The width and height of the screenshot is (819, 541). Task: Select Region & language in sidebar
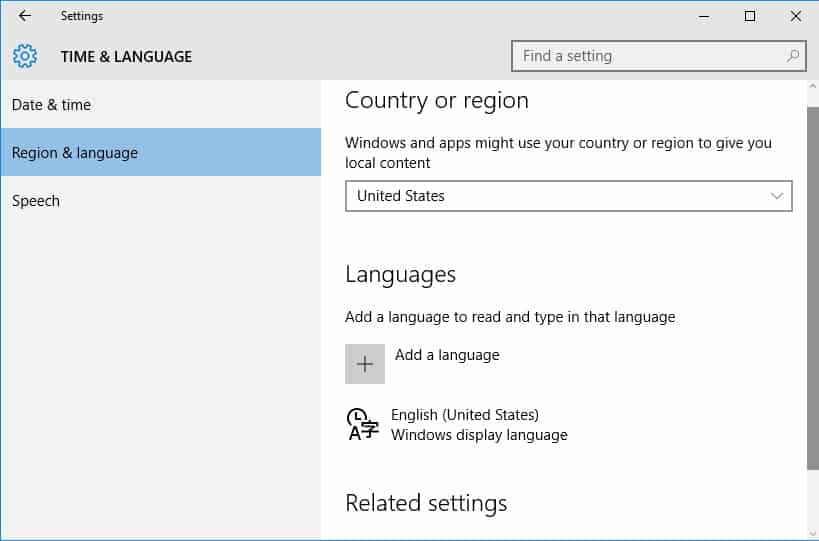[x=160, y=152]
